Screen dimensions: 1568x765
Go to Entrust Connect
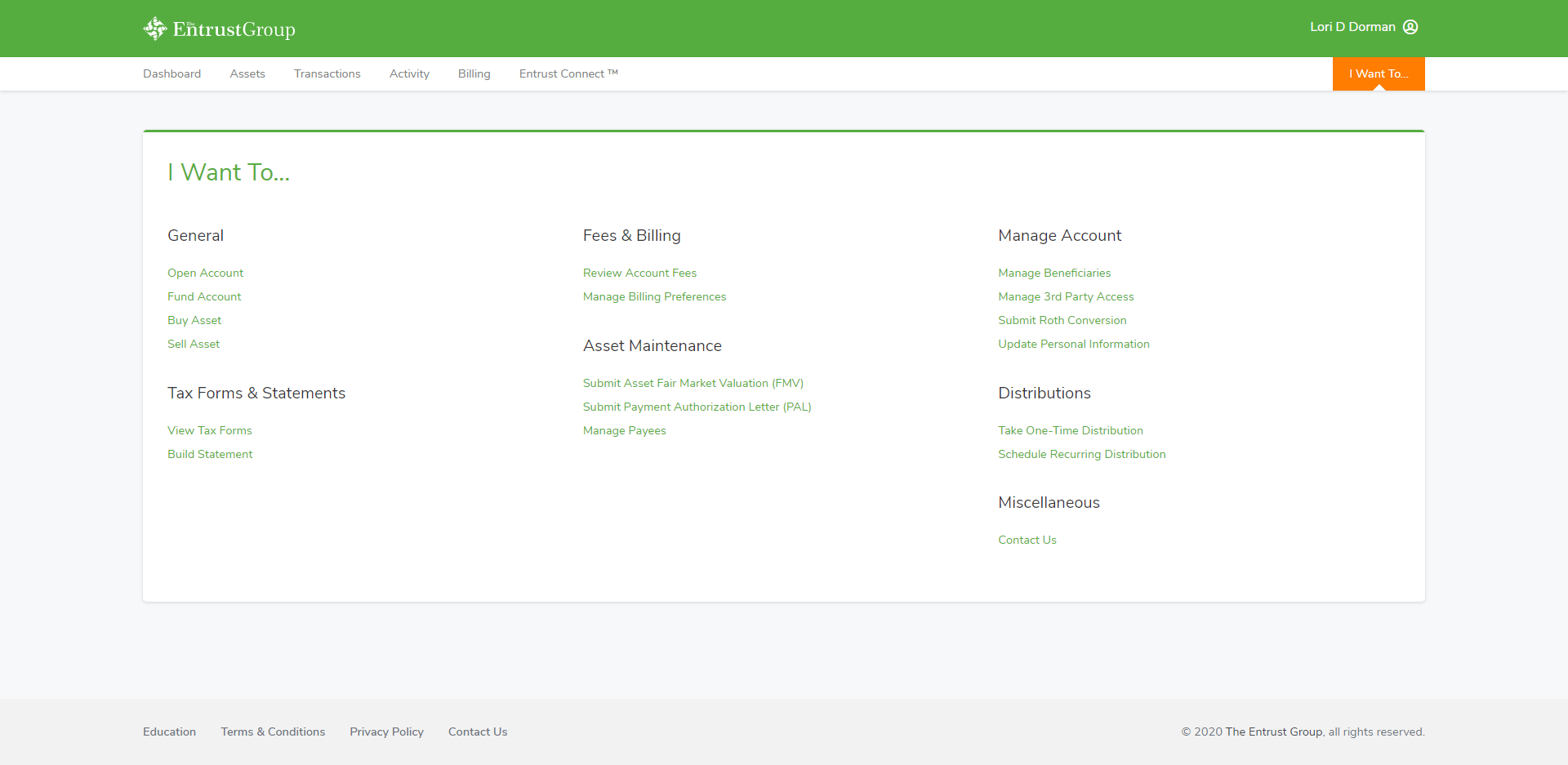coord(568,73)
